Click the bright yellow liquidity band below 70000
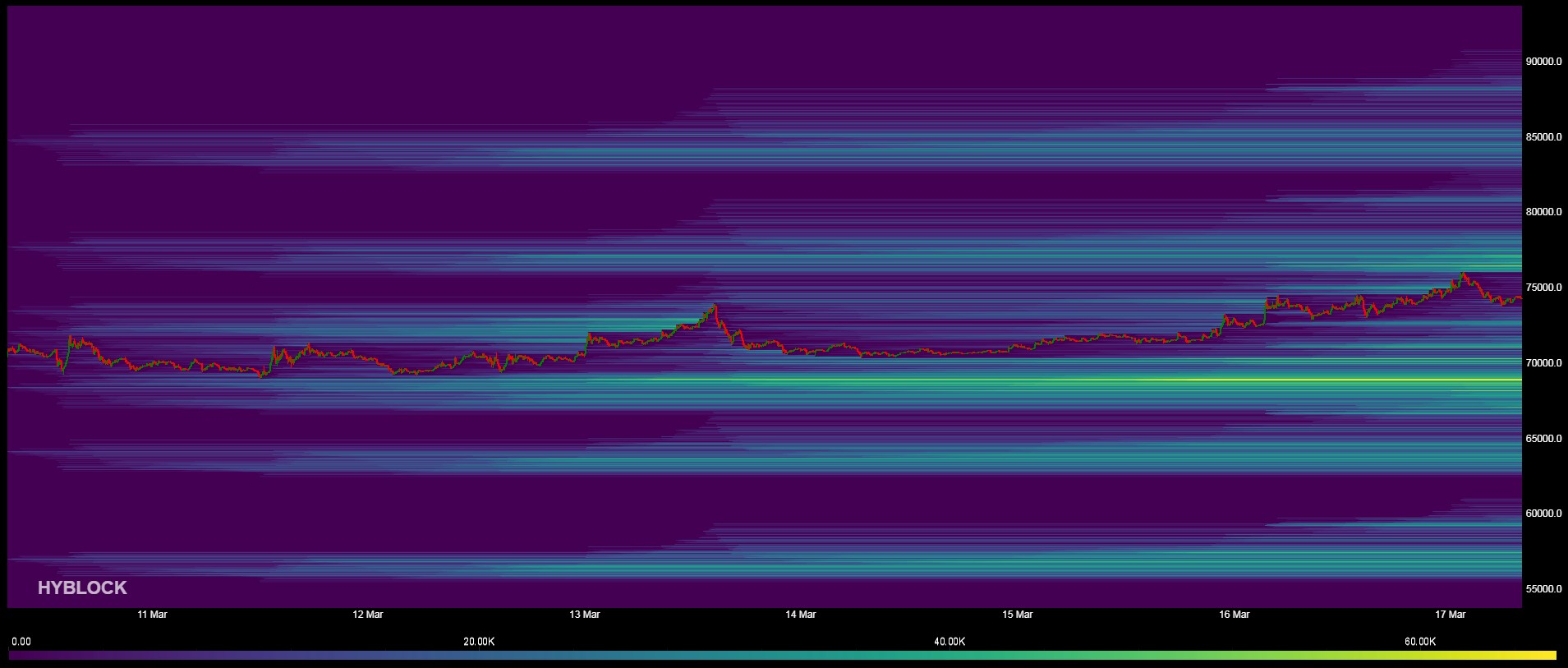 tap(1396, 380)
